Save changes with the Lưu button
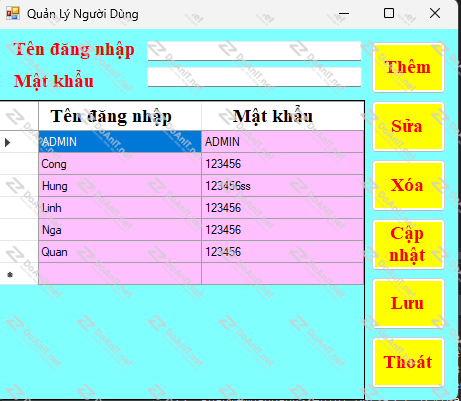 coord(408,304)
